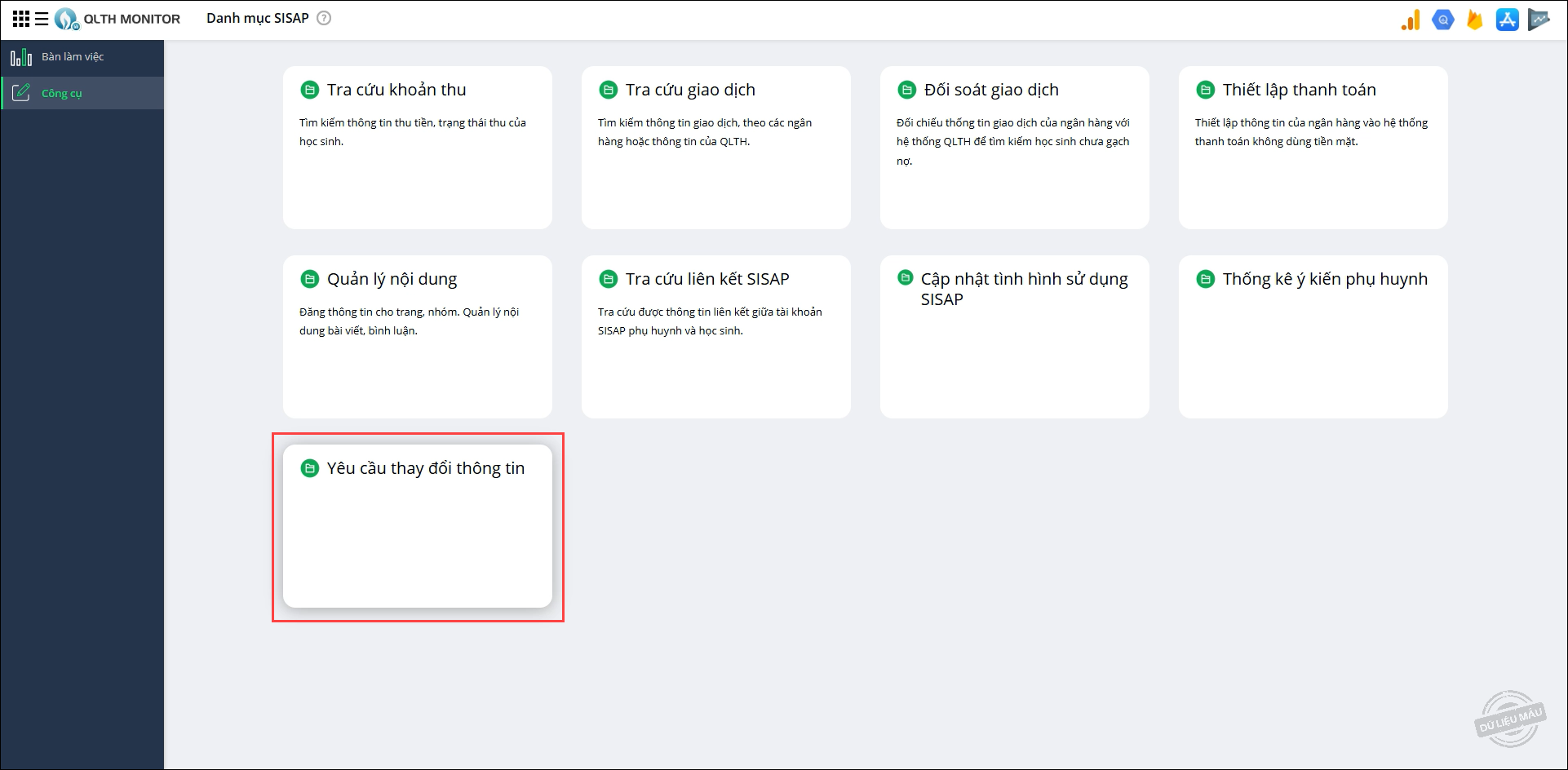Open the Đối soát giao dịch card
This screenshot has height=770, width=1568.
[x=1014, y=147]
